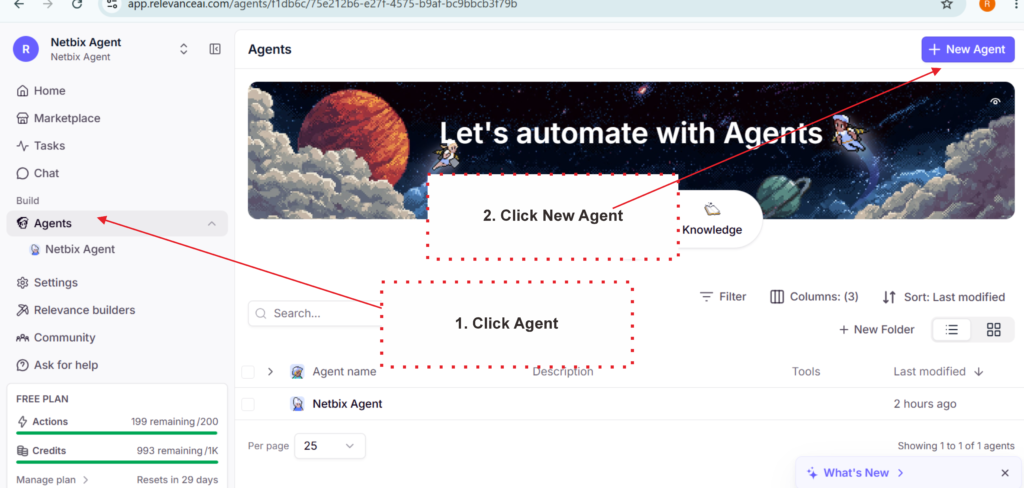Click the Credits usage progress bar
This screenshot has height=488, width=1024.
point(117,462)
